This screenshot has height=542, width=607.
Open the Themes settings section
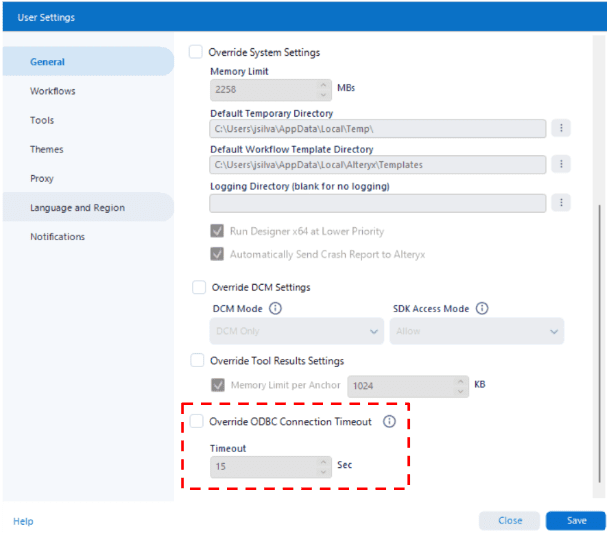click(47, 149)
